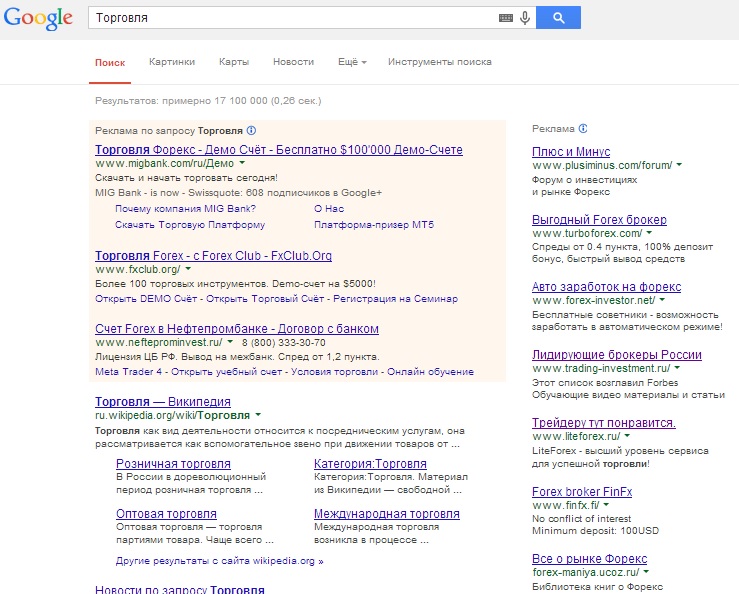Open 'Платформа-призер MT5' sitelink
Image resolution: width=739 pixels, height=594 pixels.
click(x=374, y=224)
